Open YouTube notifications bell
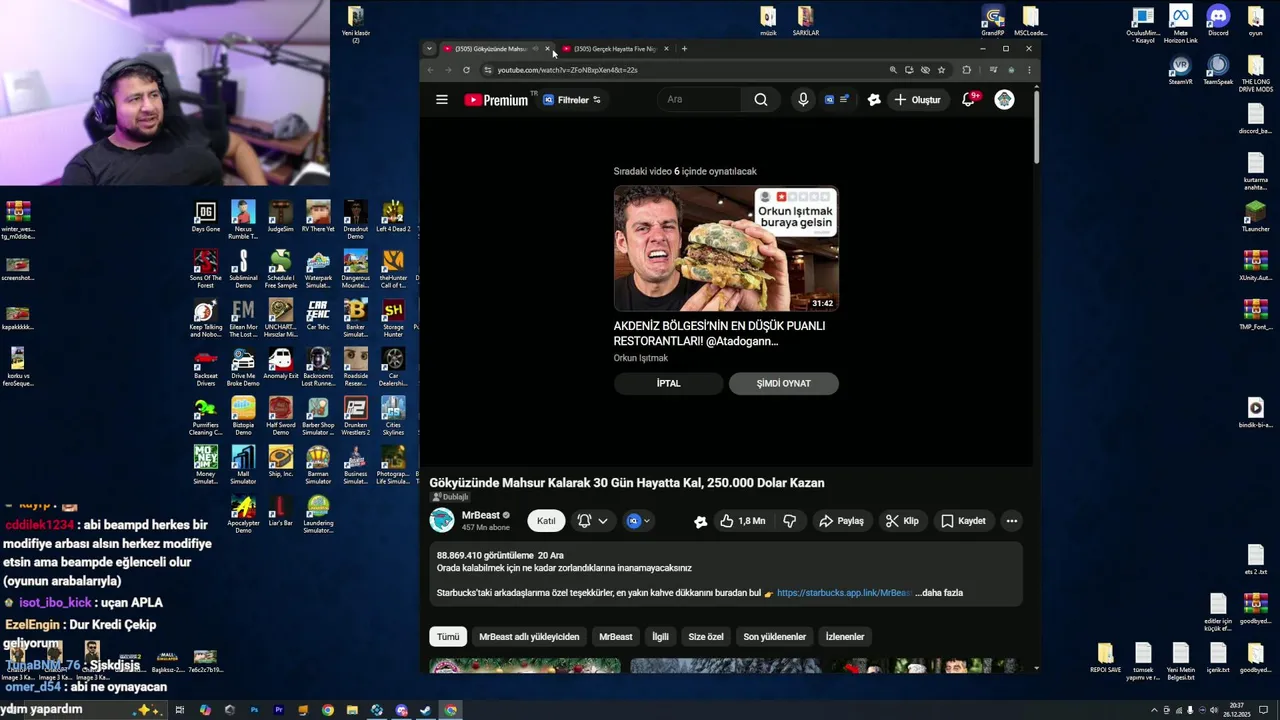The height and width of the screenshot is (720, 1280). [968, 100]
